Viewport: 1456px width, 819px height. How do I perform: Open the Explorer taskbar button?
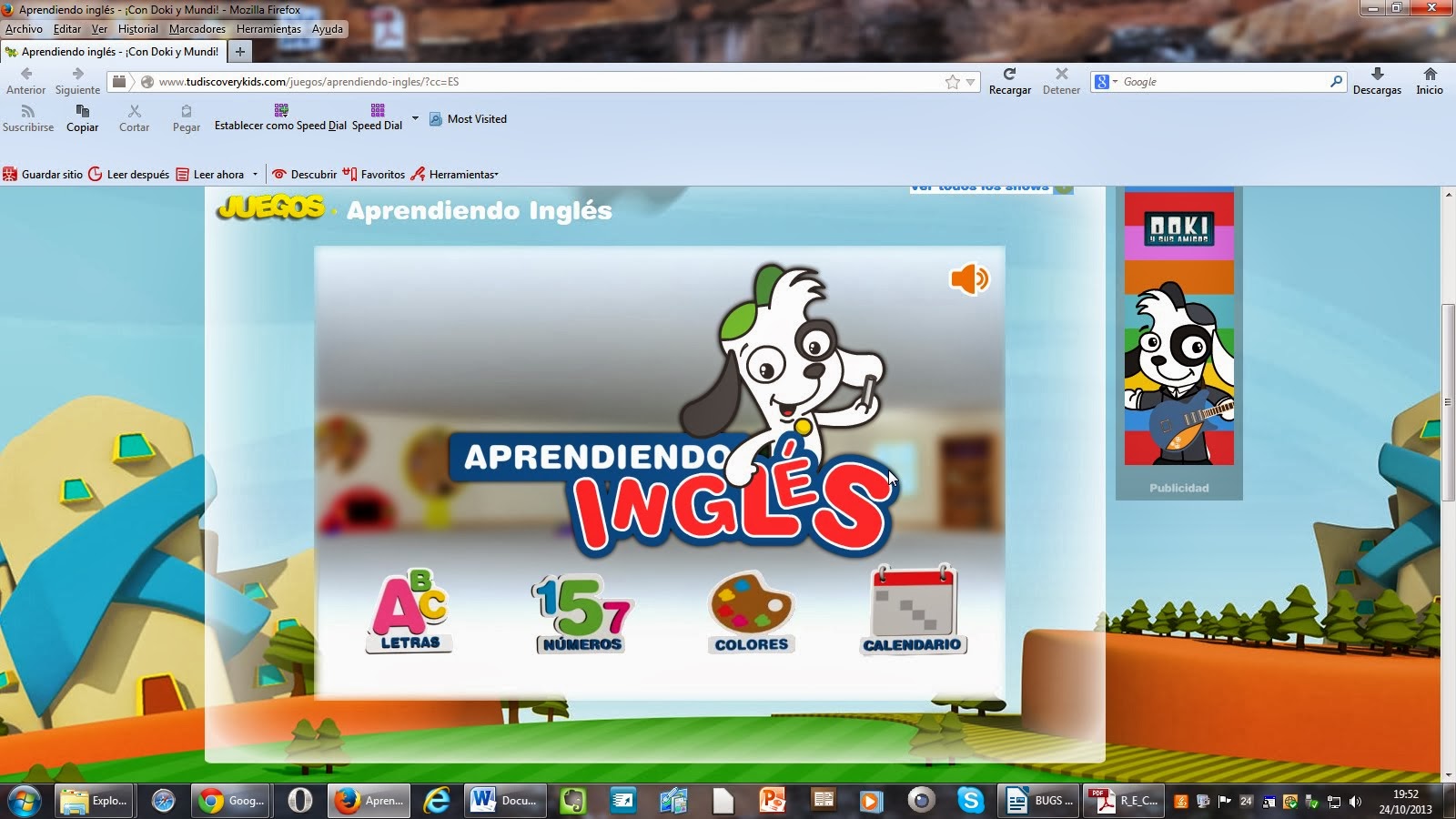(95, 801)
